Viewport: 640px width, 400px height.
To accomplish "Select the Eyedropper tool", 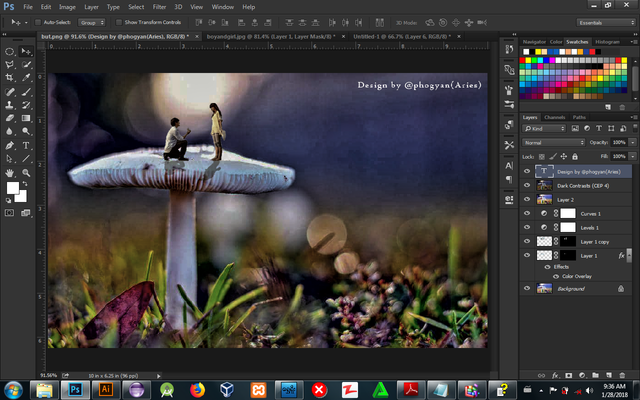I will pos(26,77).
